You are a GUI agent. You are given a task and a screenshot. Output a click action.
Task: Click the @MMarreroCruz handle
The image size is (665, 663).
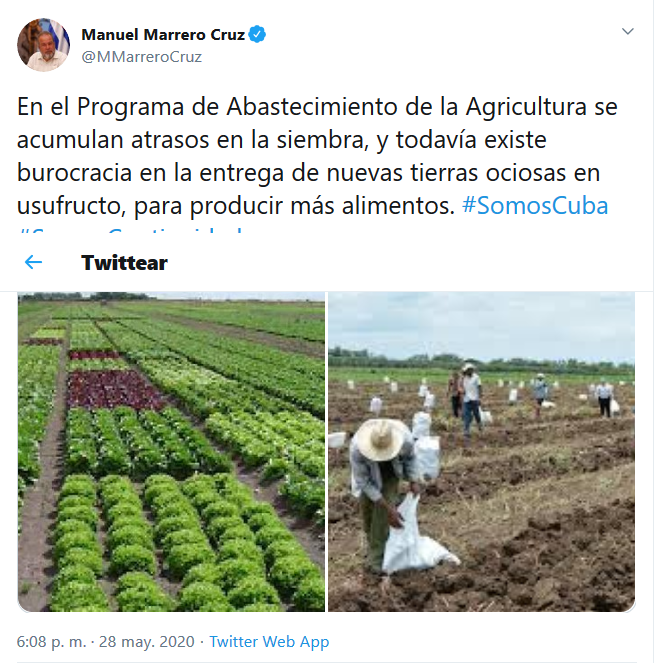[141, 57]
